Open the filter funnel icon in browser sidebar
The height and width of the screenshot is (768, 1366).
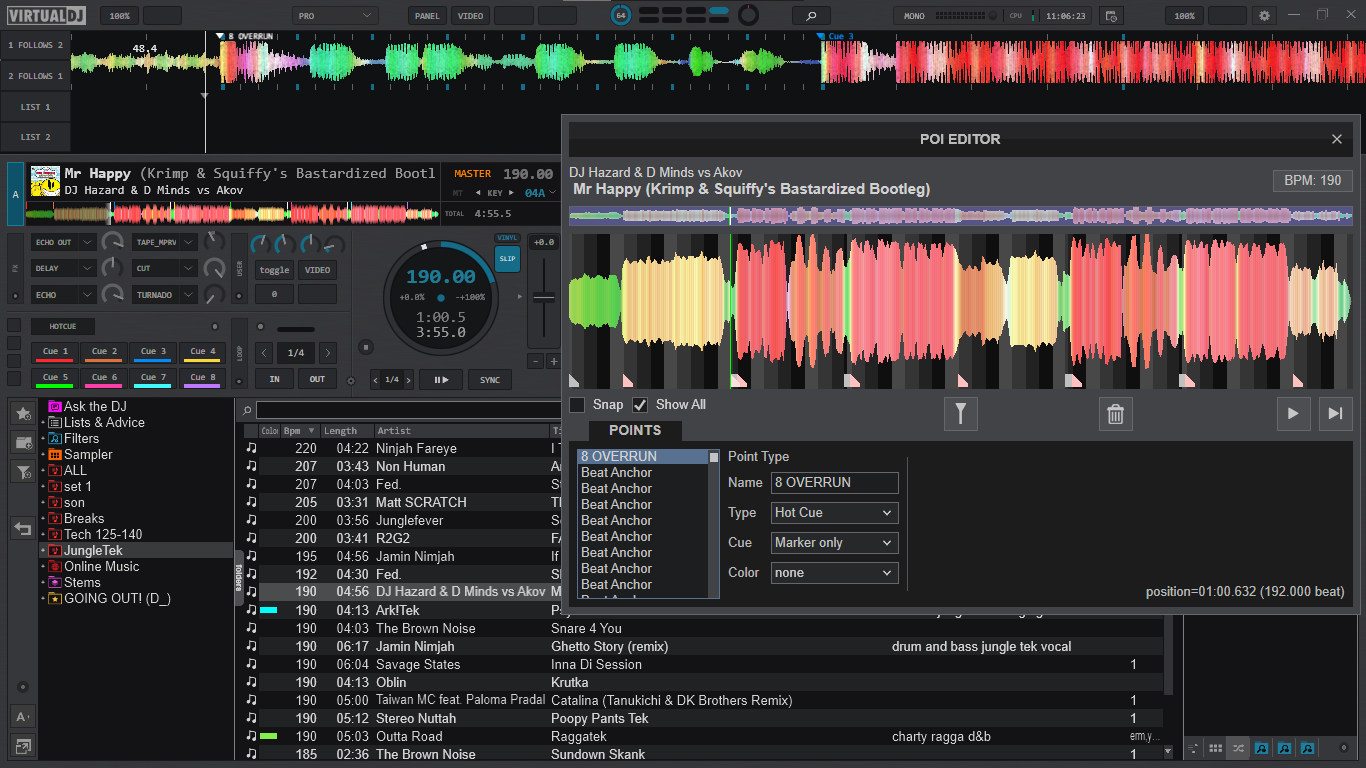click(x=23, y=471)
